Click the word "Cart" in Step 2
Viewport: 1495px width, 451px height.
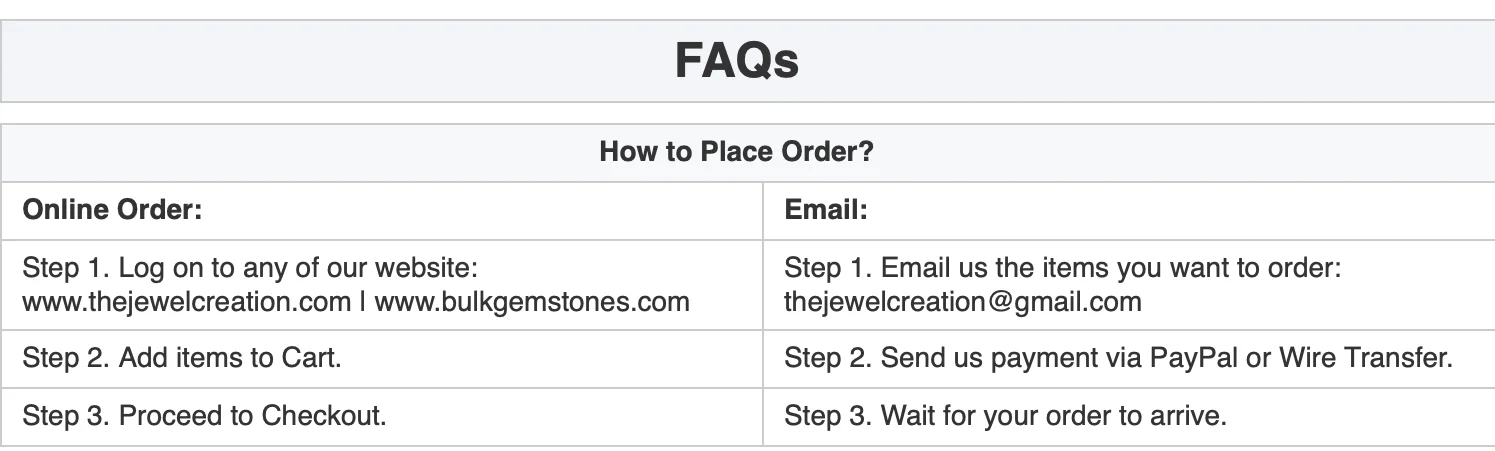coord(311,358)
